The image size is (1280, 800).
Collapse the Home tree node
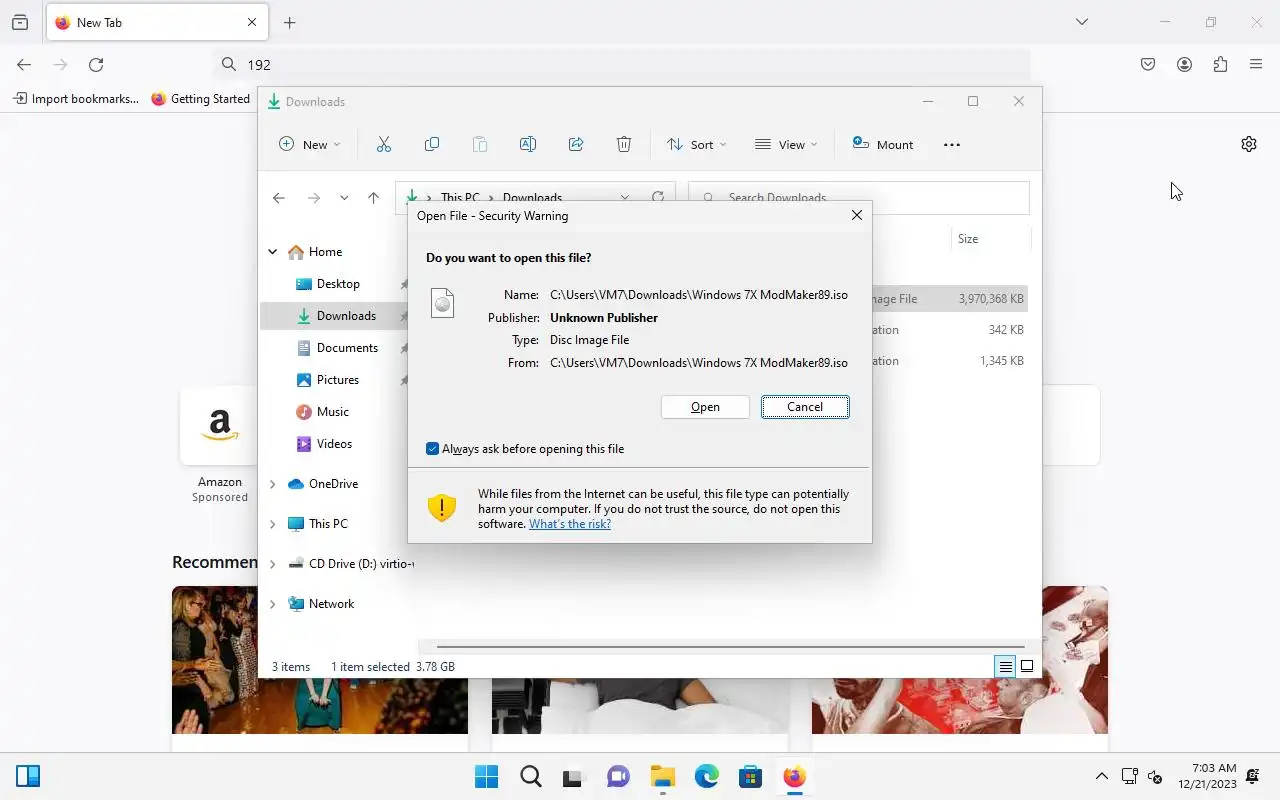[272, 252]
